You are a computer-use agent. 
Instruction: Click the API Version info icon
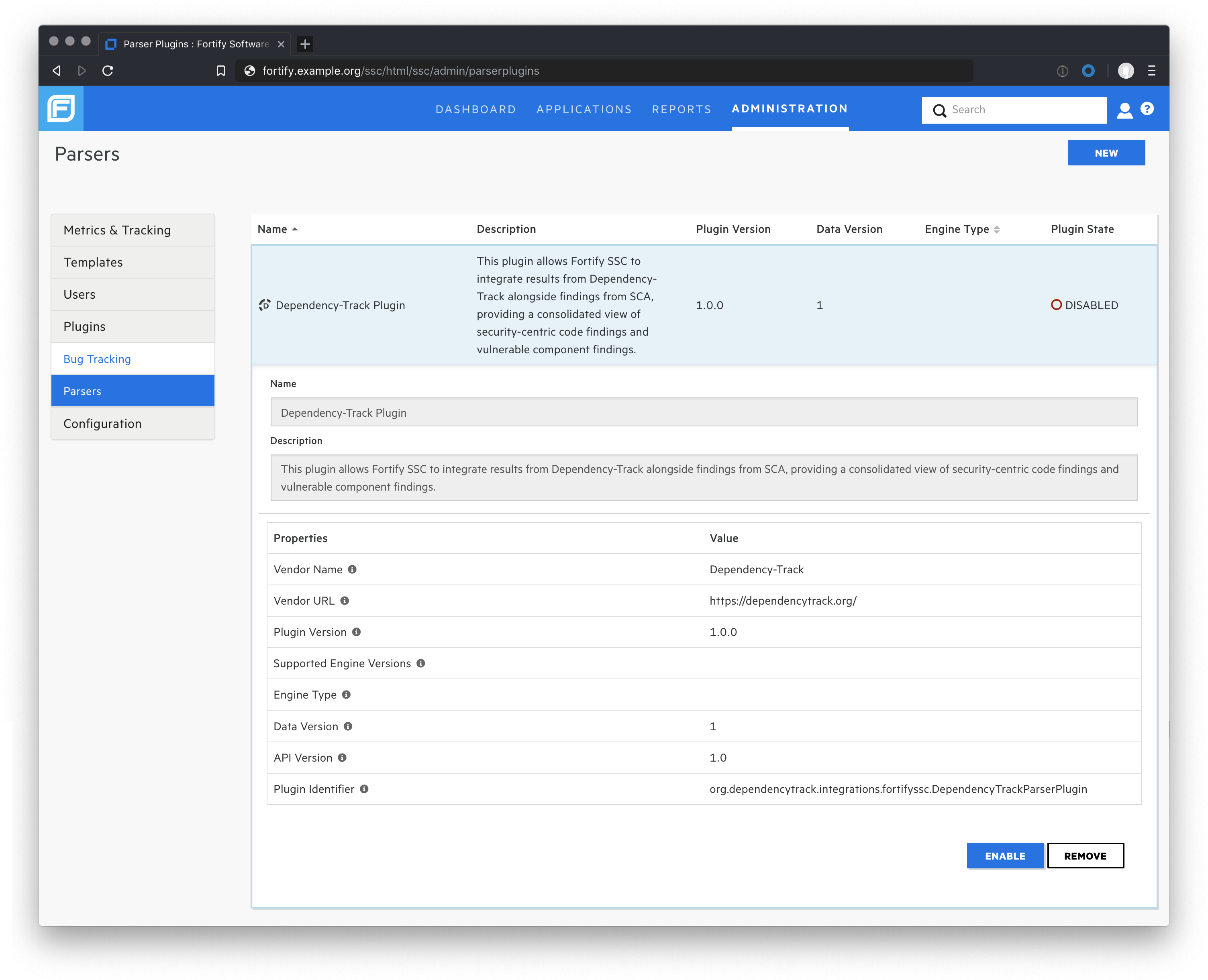(x=342, y=758)
